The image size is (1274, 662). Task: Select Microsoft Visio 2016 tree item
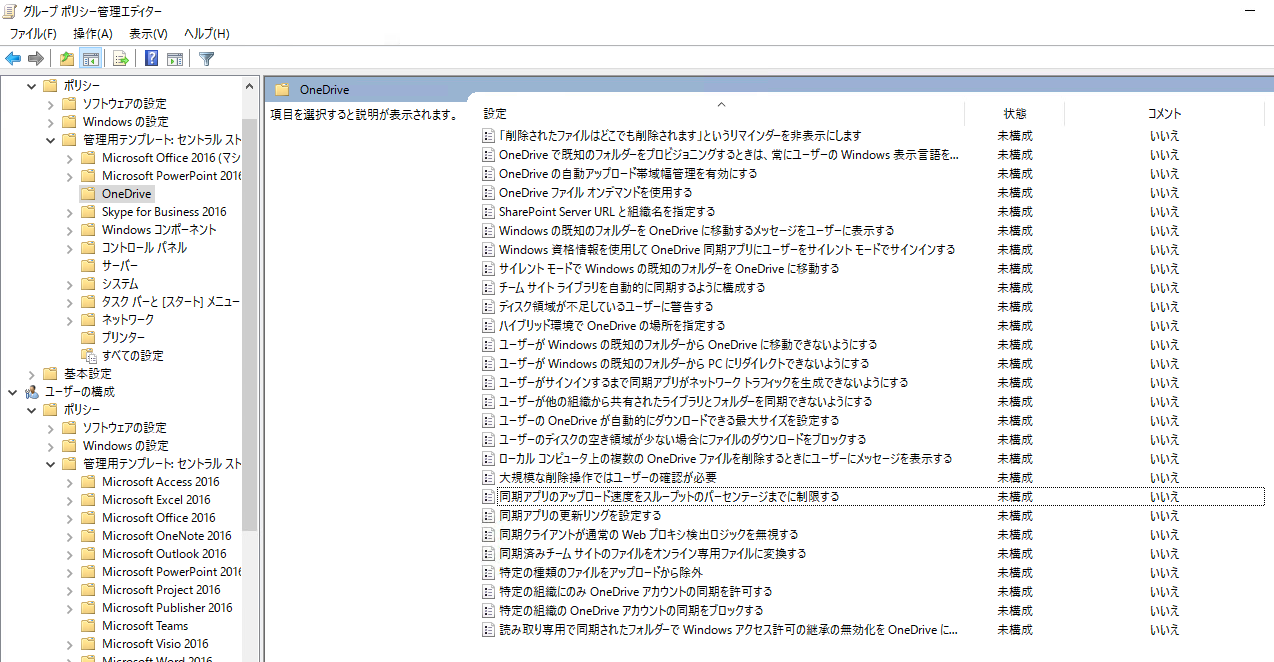[155, 644]
